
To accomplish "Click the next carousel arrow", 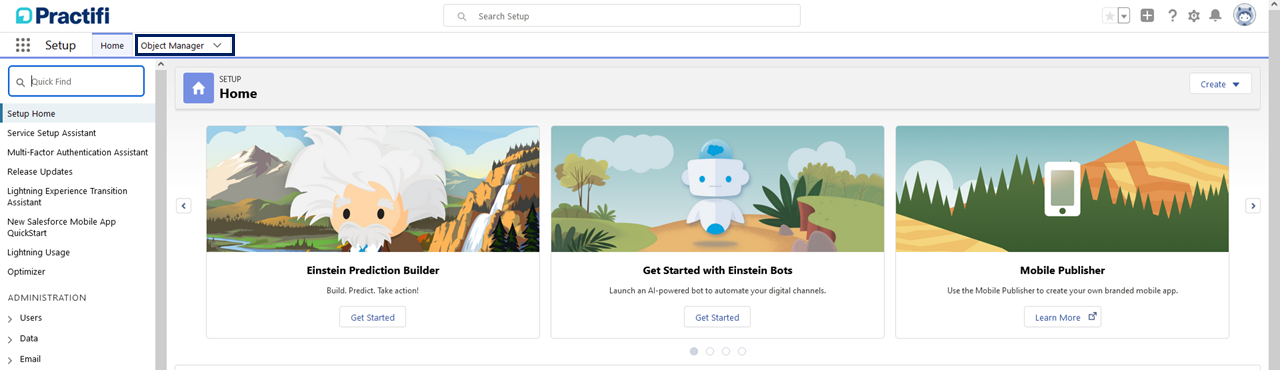I will coord(1252,205).
